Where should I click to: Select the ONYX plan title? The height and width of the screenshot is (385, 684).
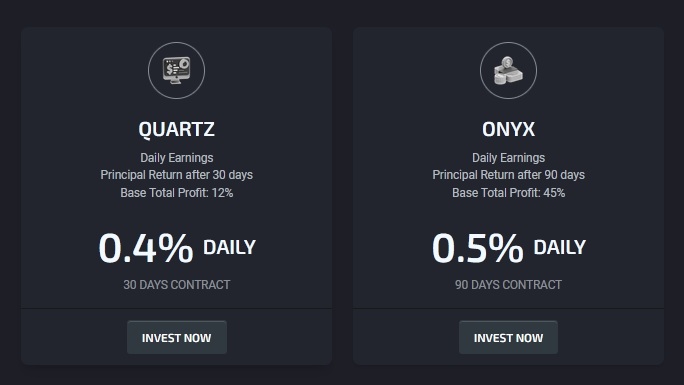pos(508,129)
